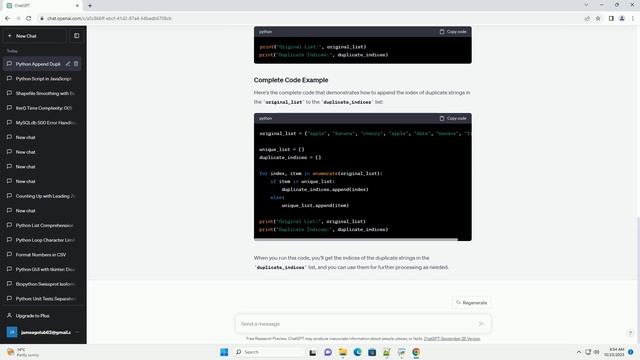Open the Windows Start menu
This screenshot has height=360, width=640.
pos(224,352)
